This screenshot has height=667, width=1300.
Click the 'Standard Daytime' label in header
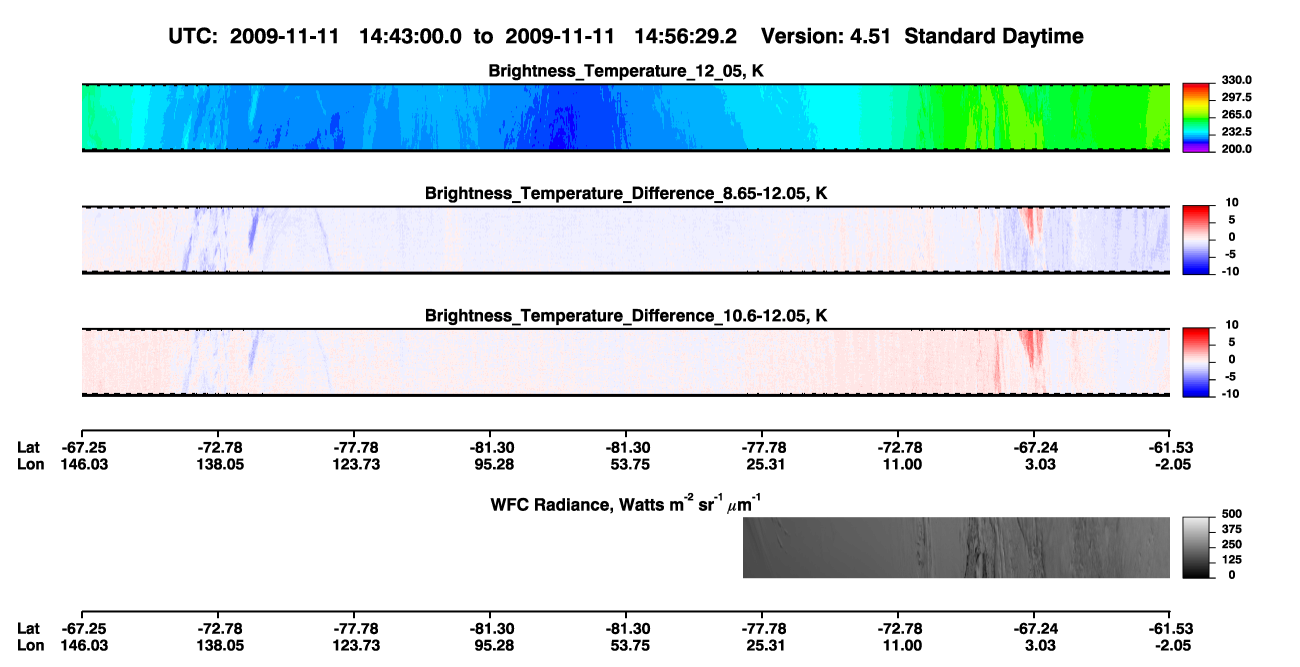point(993,36)
